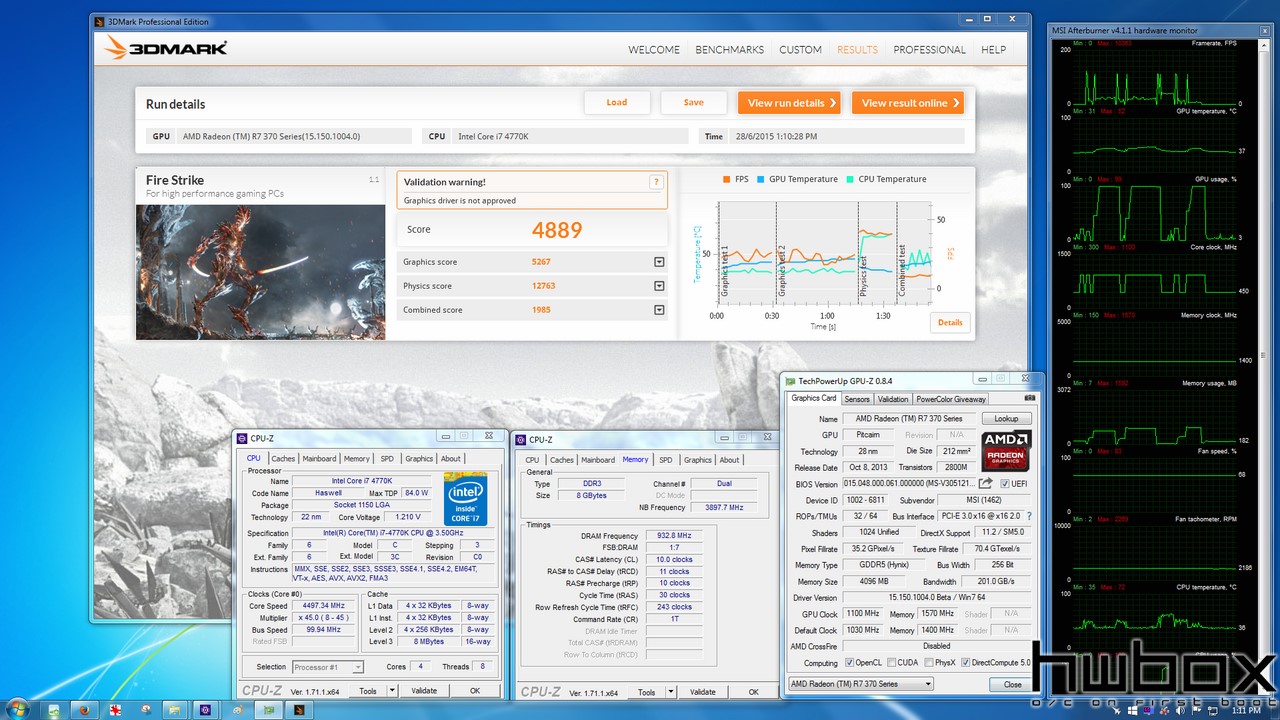
Task: Click the MSI Afterburner airplane tray icon
Action: click(1116, 711)
